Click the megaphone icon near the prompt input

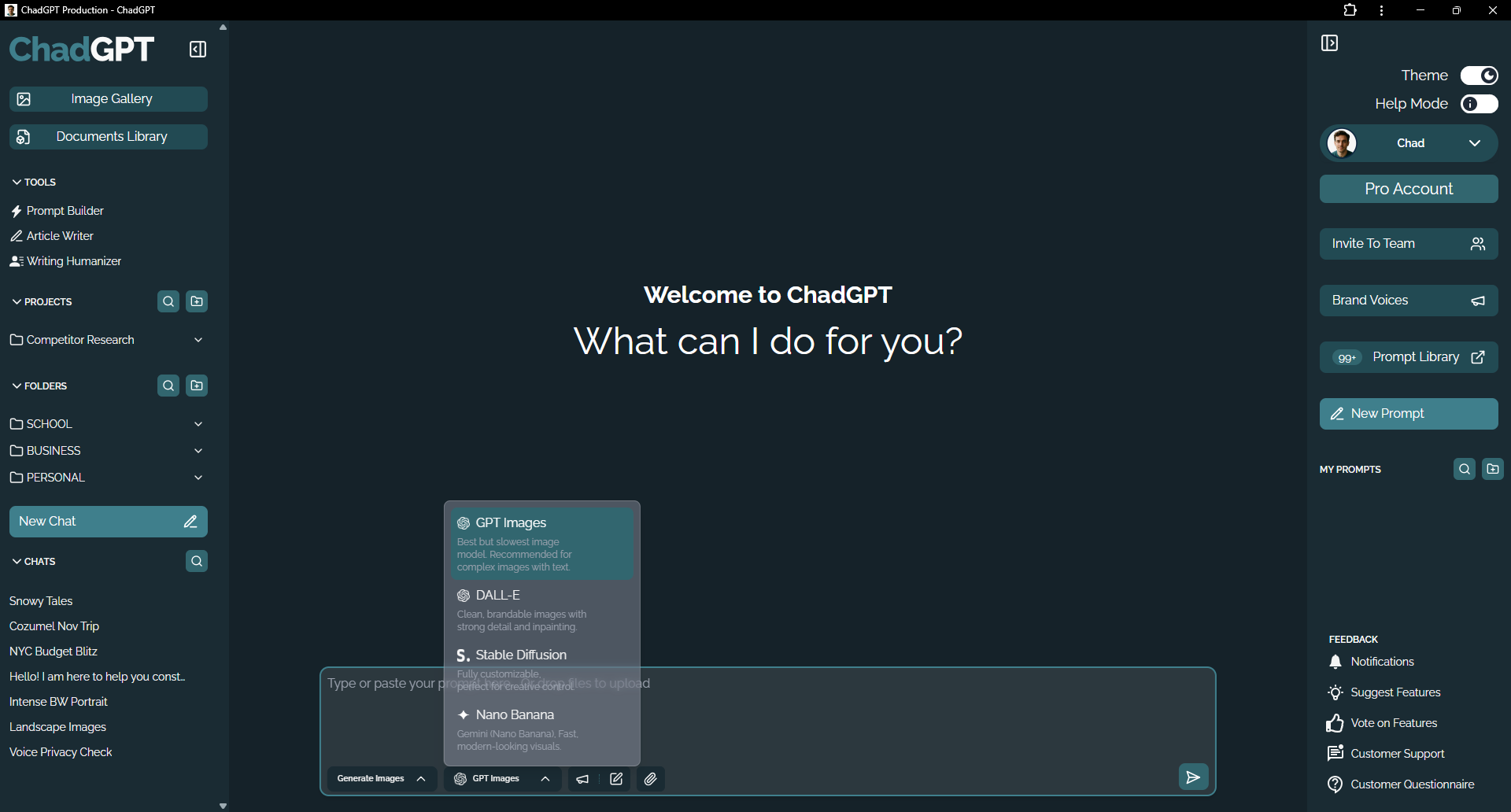[582, 778]
